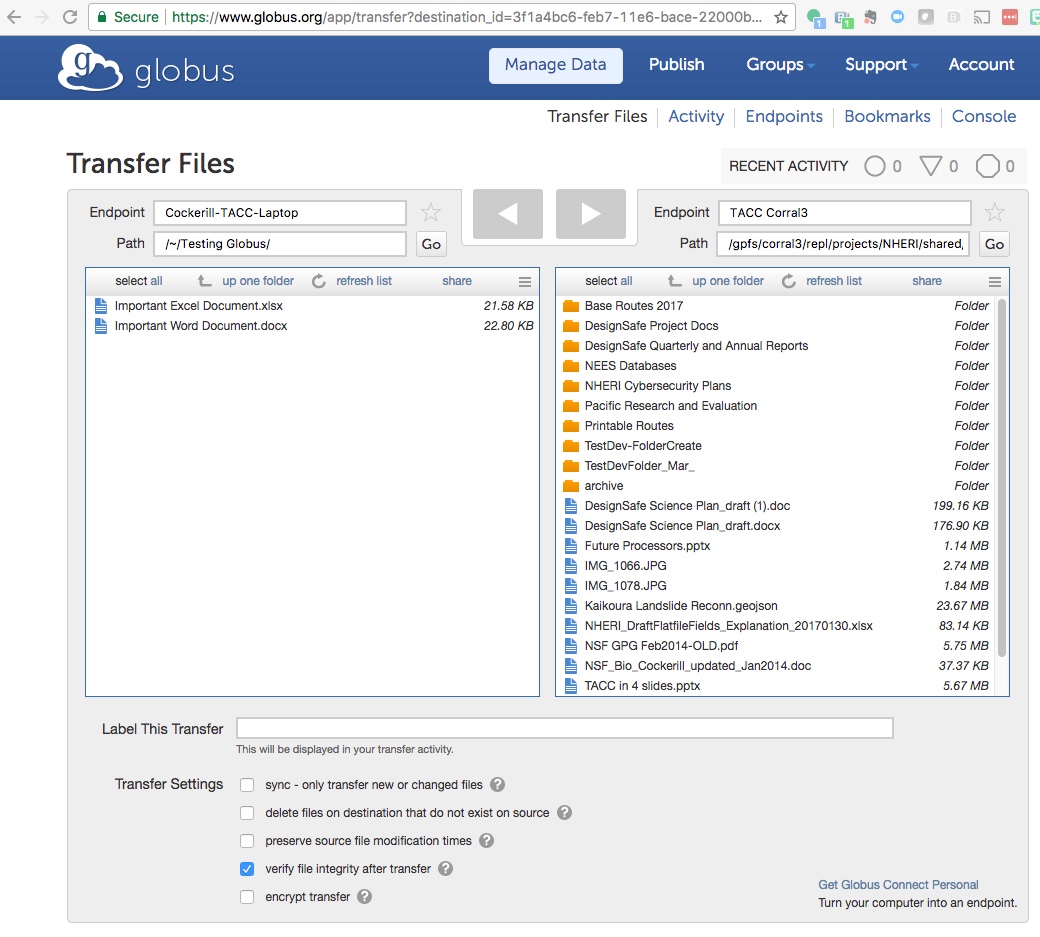The height and width of the screenshot is (937, 1040).
Task: Select Kaikoura Landslide Reconn.geojson
Action: coord(776,606)
